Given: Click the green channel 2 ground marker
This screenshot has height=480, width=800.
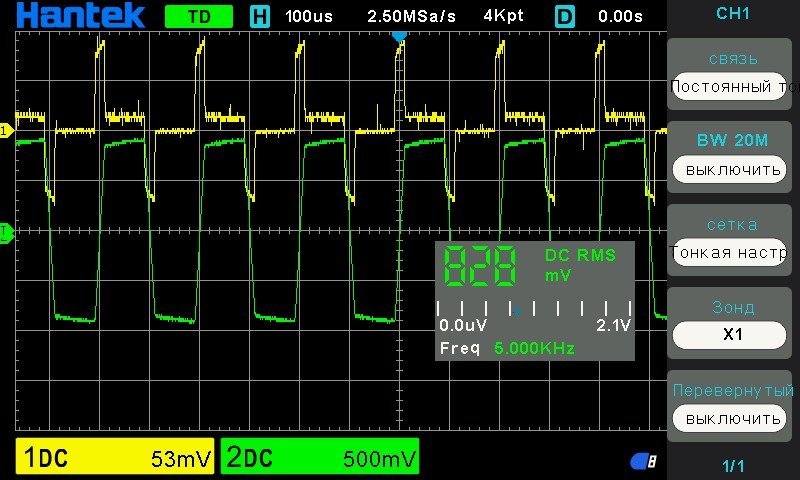Looking at the screenshot, I should tap(5, 233).
